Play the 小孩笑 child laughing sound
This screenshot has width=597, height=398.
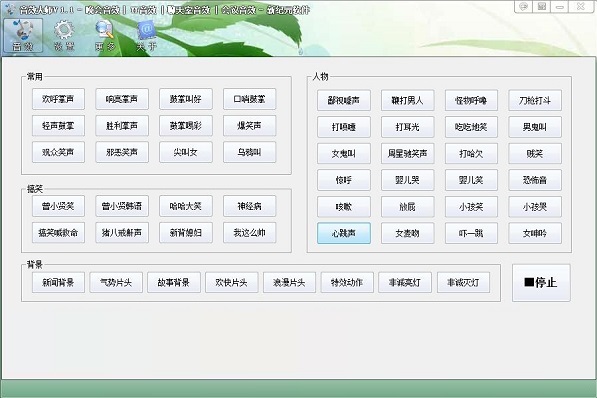coord(471,207)
